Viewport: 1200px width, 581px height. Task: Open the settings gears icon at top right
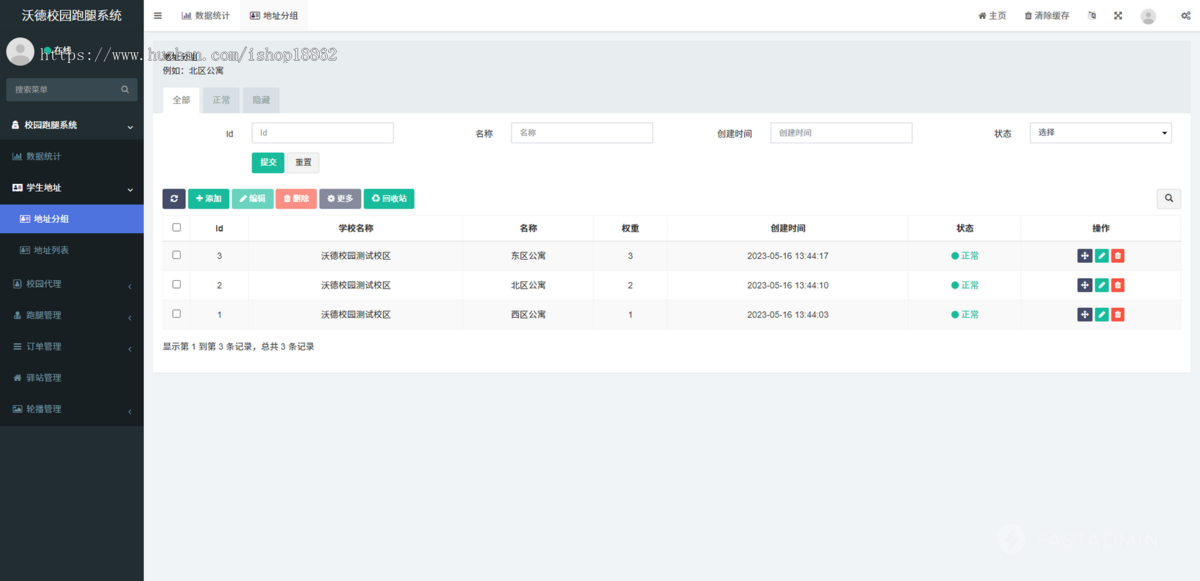coord(1184,16)
